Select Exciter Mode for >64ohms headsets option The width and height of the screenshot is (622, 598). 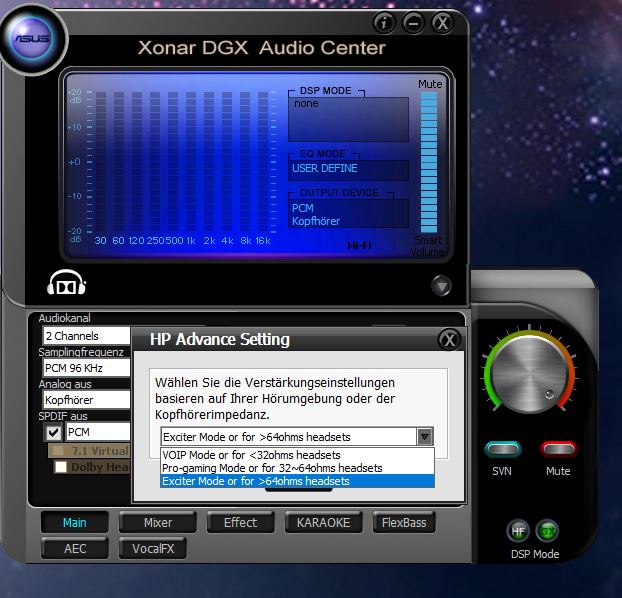pyautogui.click(x=297, y=481)
